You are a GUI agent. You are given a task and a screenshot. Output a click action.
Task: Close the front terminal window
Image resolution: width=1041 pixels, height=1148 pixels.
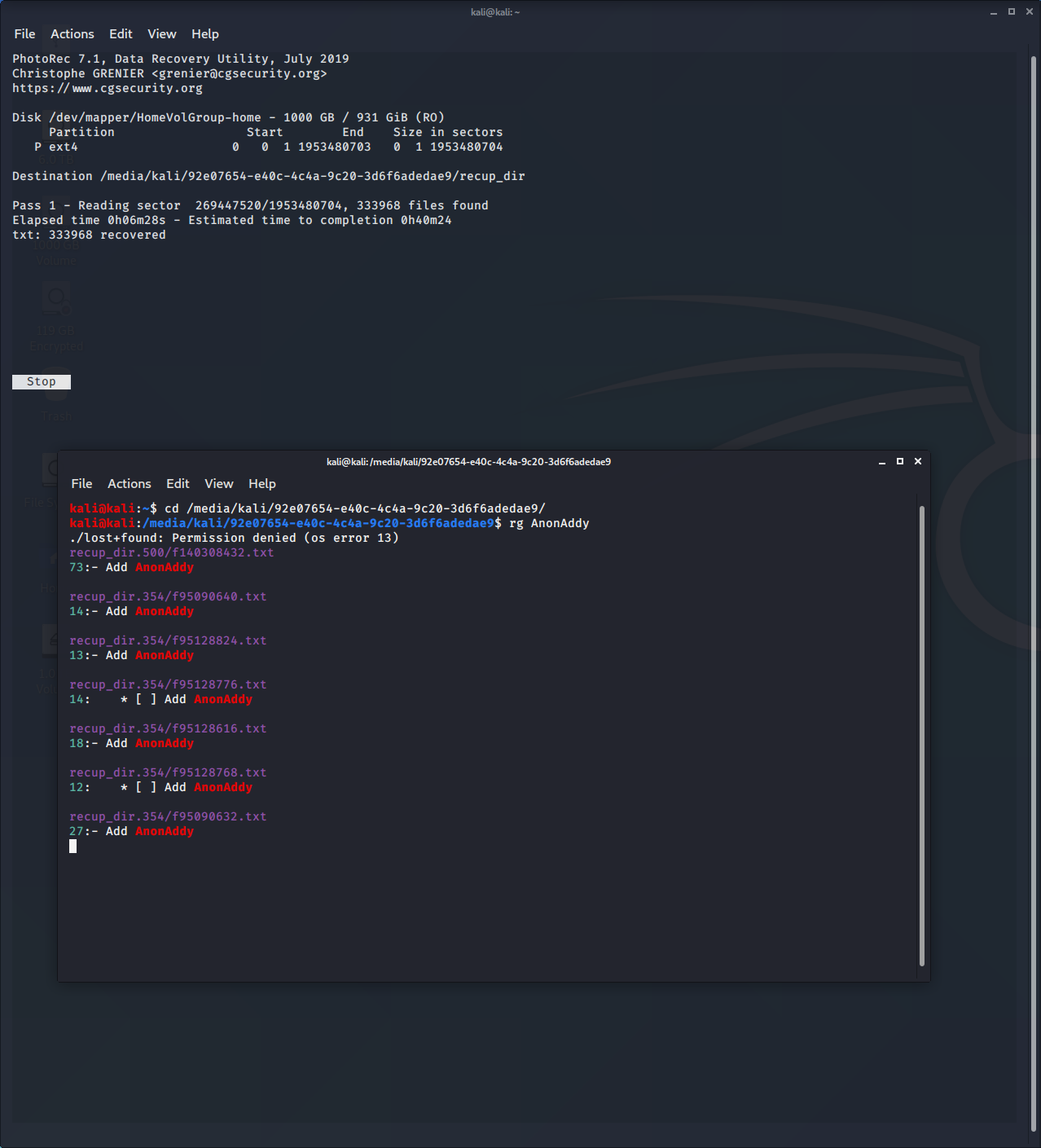point(918,461)
